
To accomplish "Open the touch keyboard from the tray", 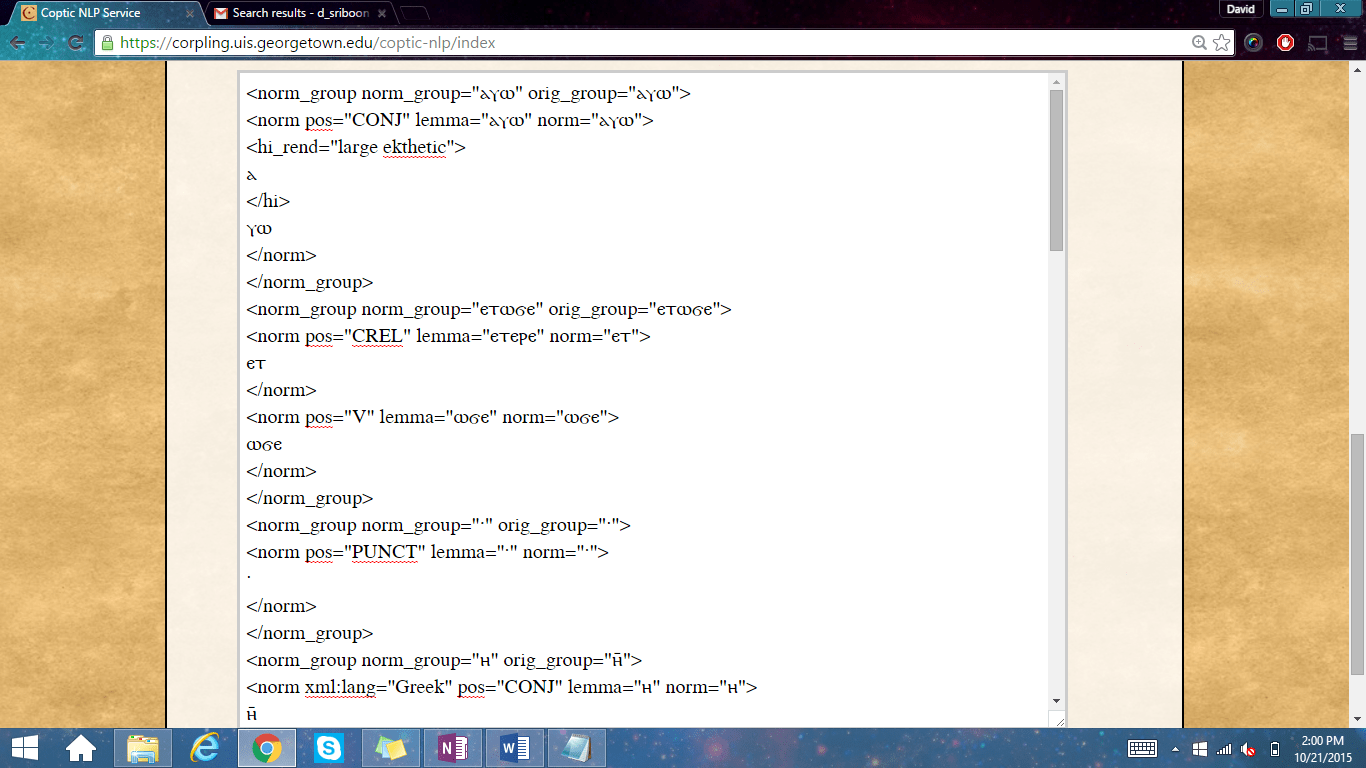I will coord(1141,749).
